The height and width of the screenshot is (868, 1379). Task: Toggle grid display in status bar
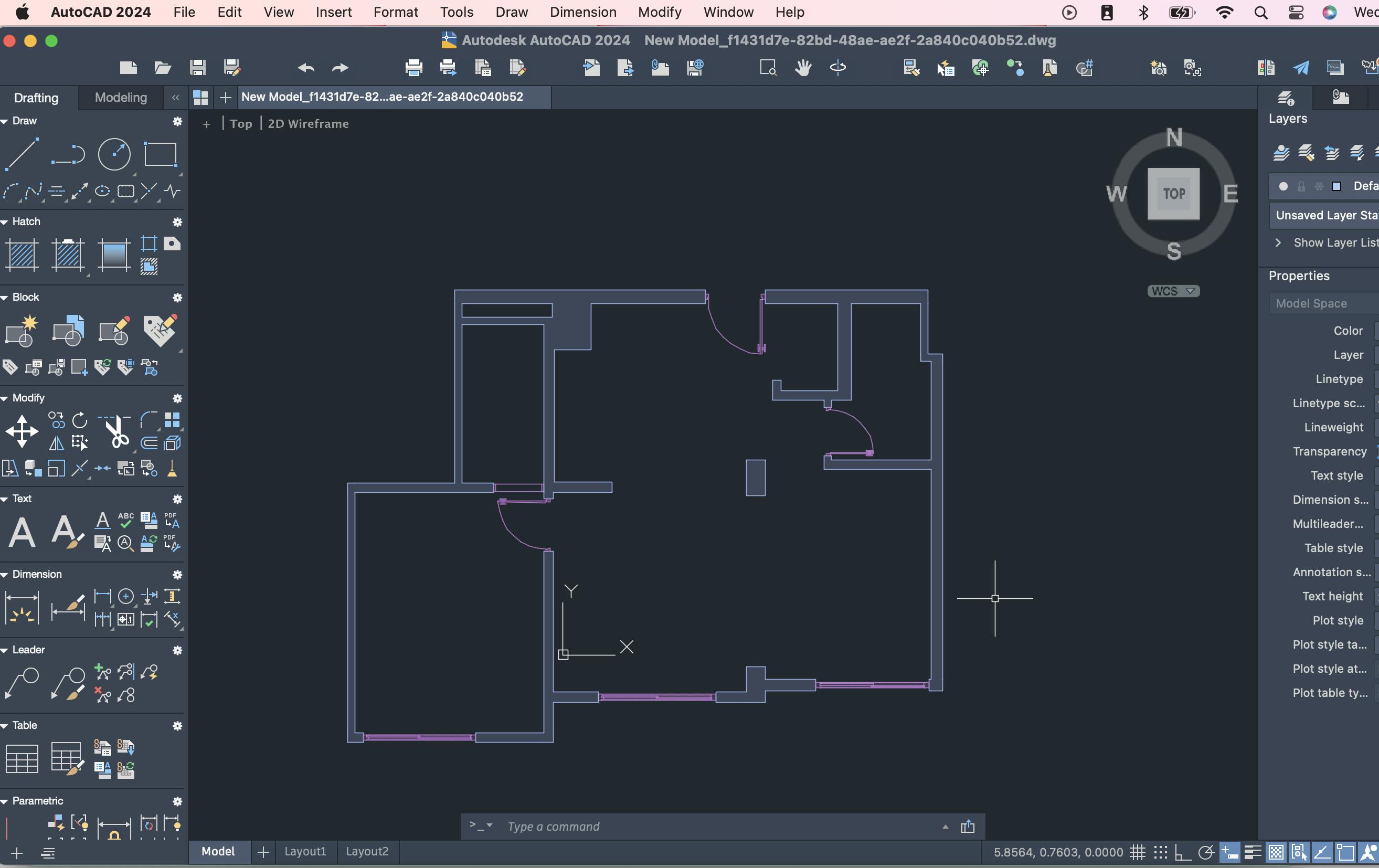1137,853
